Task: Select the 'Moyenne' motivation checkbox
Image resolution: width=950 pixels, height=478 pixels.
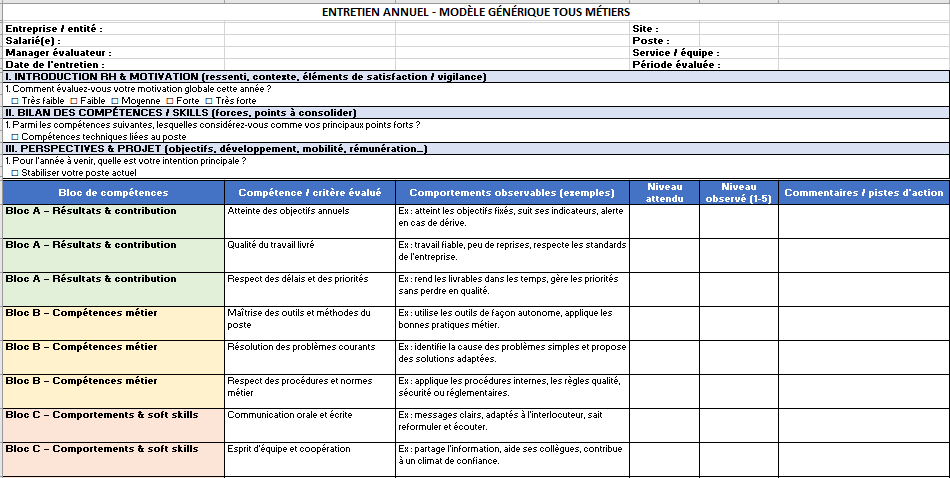Action: click(x=114, y=101)
